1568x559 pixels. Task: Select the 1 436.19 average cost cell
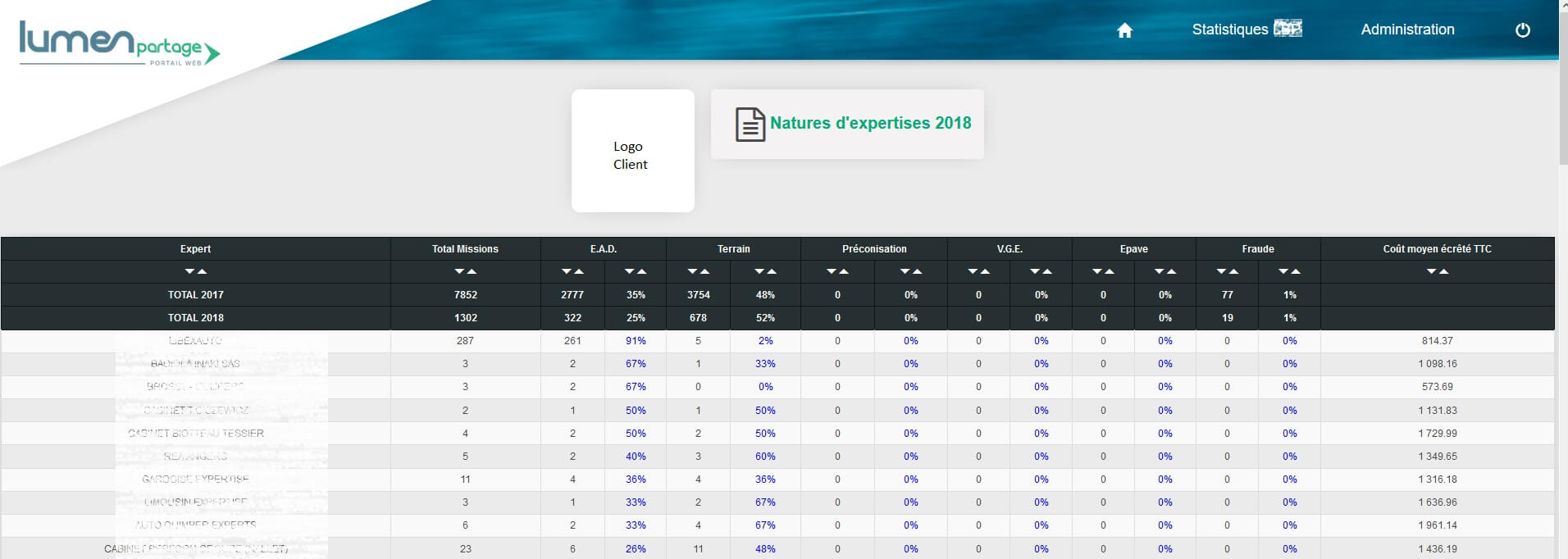1438,549
